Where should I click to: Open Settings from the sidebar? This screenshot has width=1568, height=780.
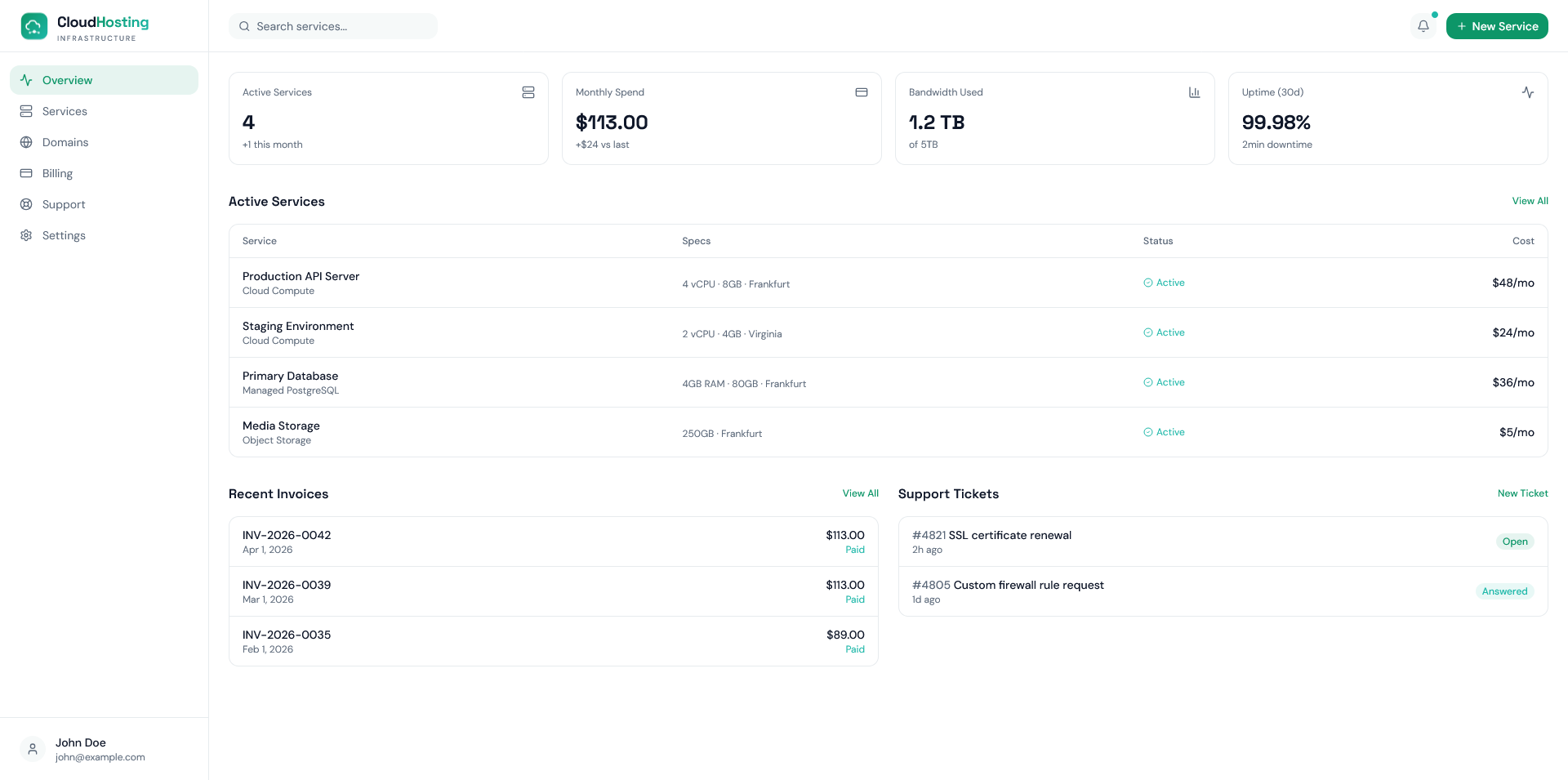pyautogui.click(x=64, y=235)
